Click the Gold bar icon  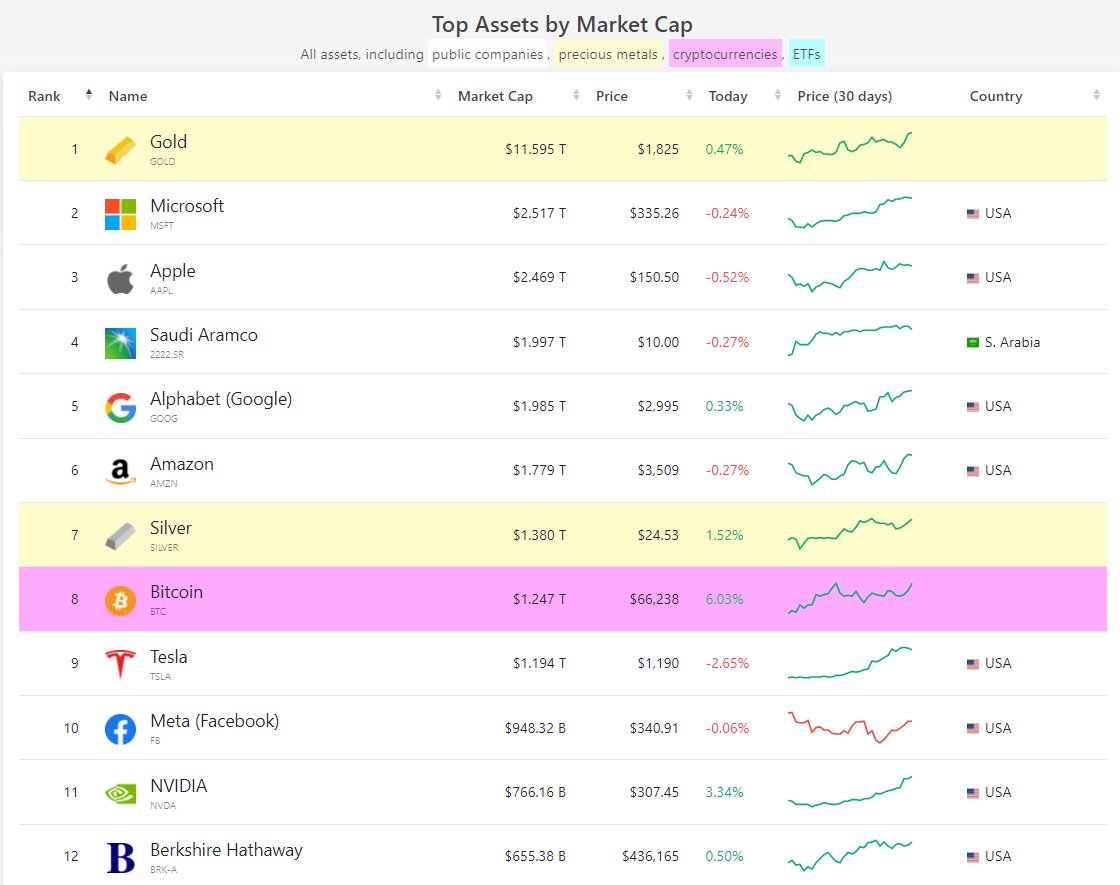point(120,150)
